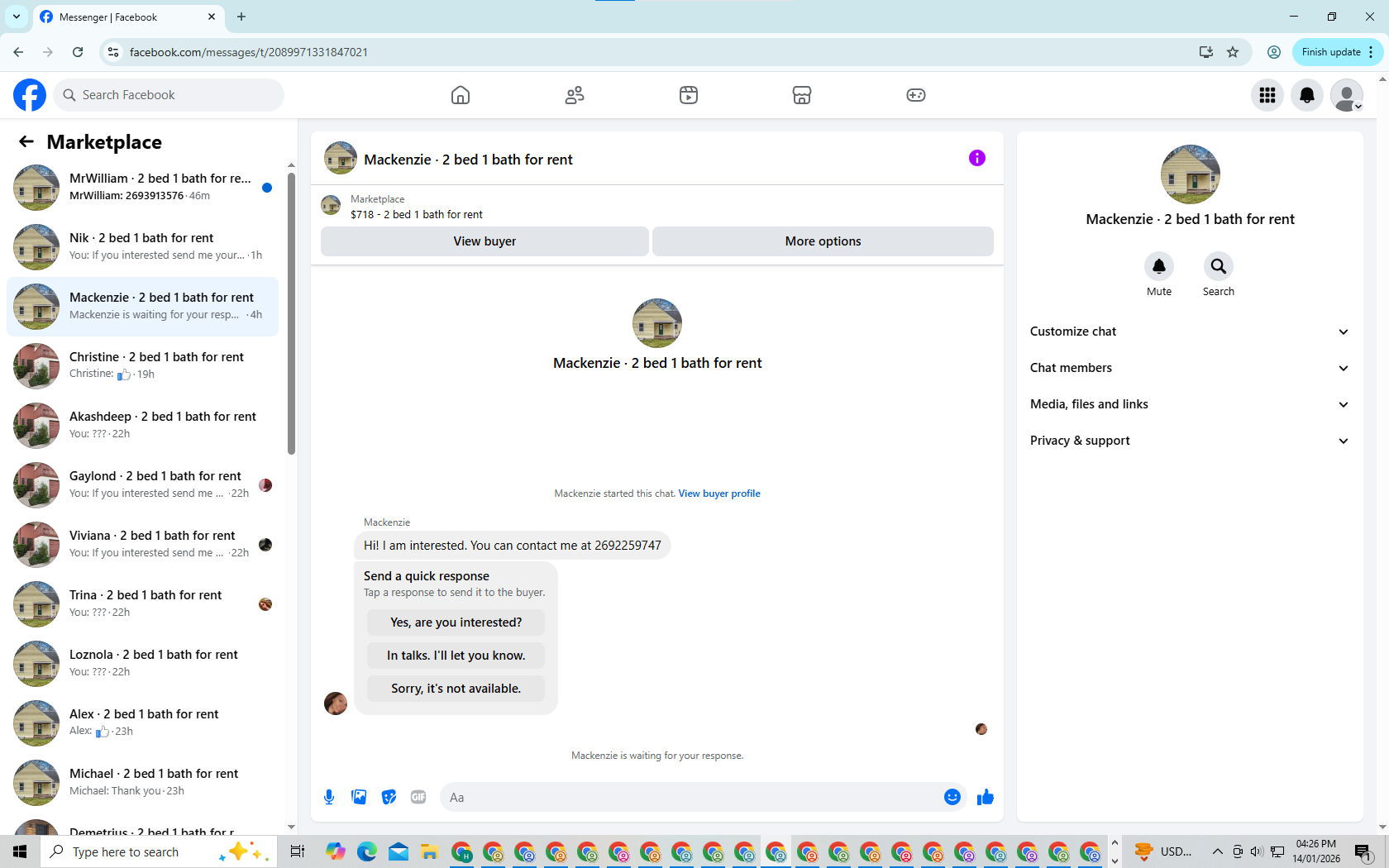Click the More options button

tap(823, 241)
